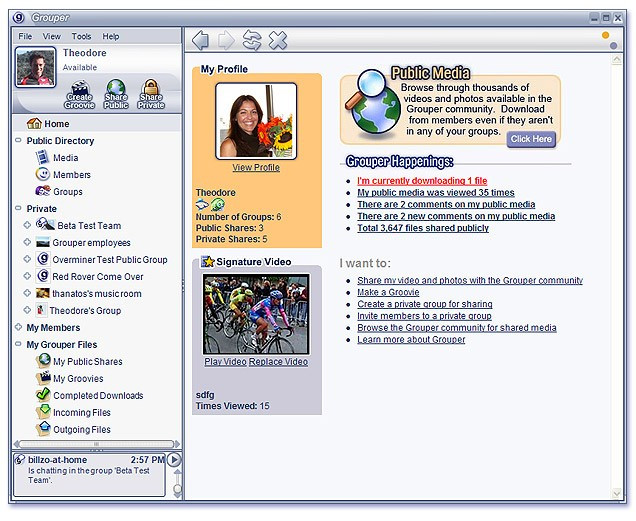The image size is (636, 521).
Task: Open the Incoming Files folder icon
Action: point(43,412)
